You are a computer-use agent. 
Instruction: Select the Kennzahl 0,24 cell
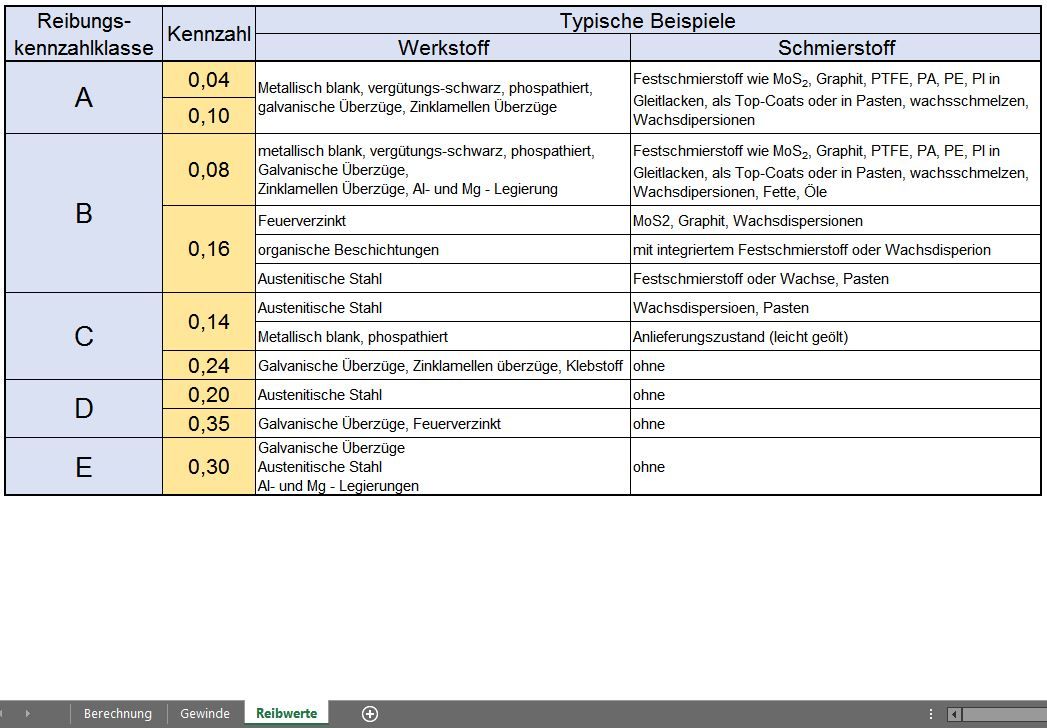pos(209,365)
